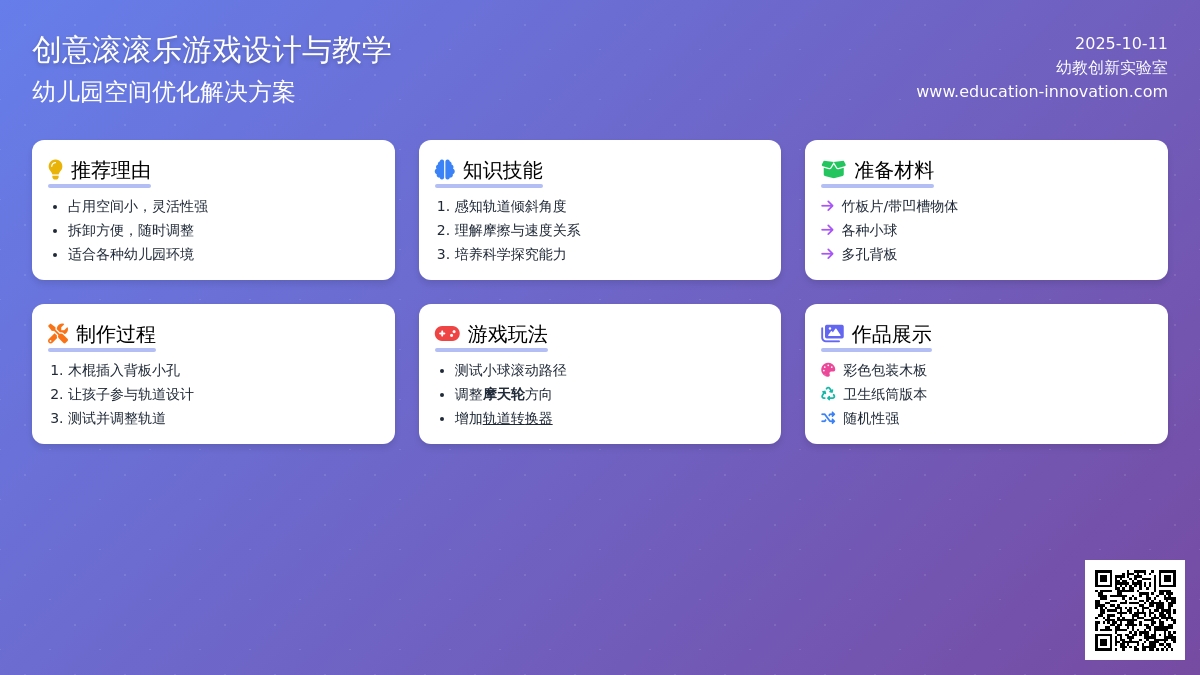
Task: Click the QR code image
Action: [1134, 609]
